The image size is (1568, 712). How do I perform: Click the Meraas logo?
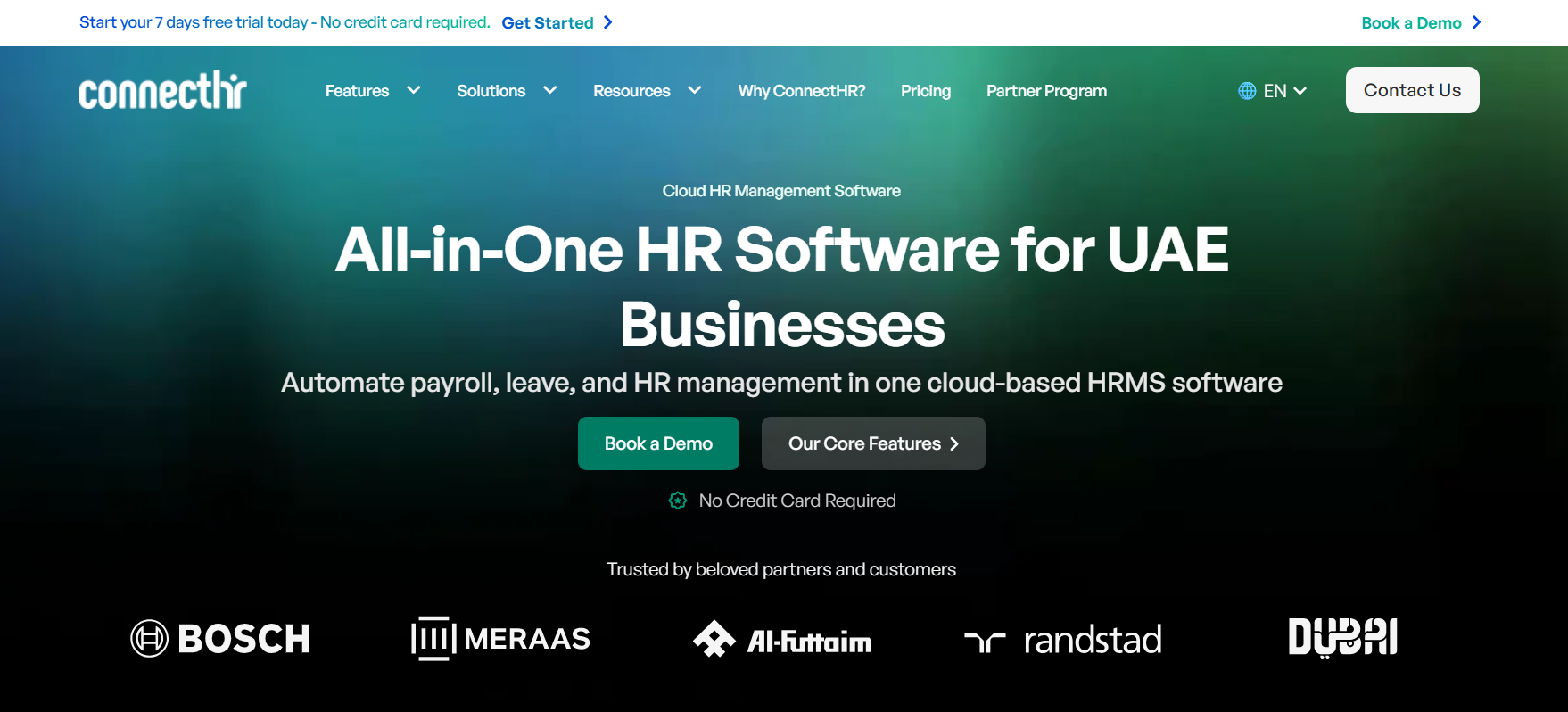[500, 639]
